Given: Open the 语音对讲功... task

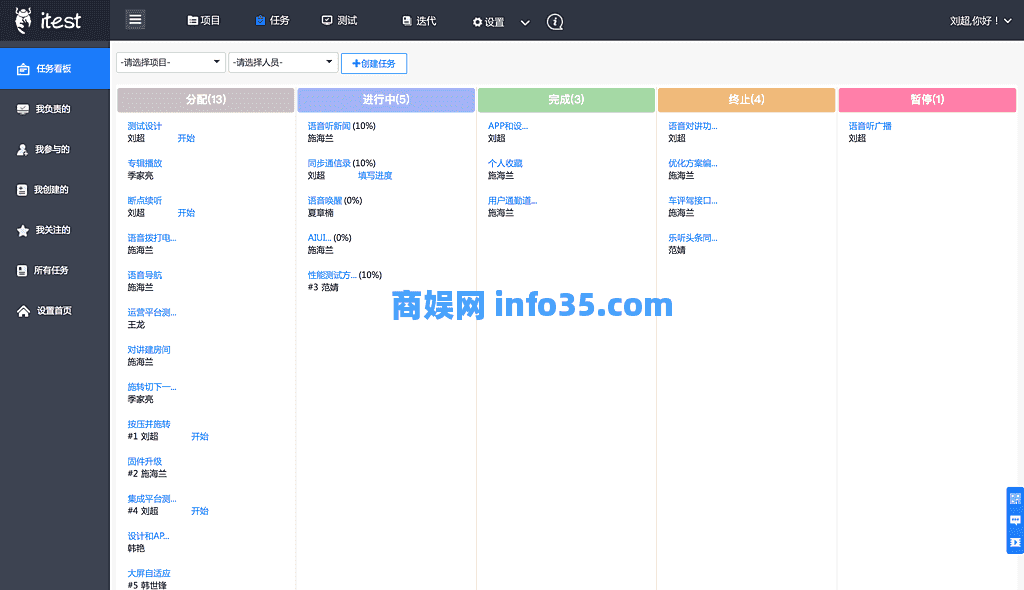Looking at the screenshot, I should (x=692, y=126).
